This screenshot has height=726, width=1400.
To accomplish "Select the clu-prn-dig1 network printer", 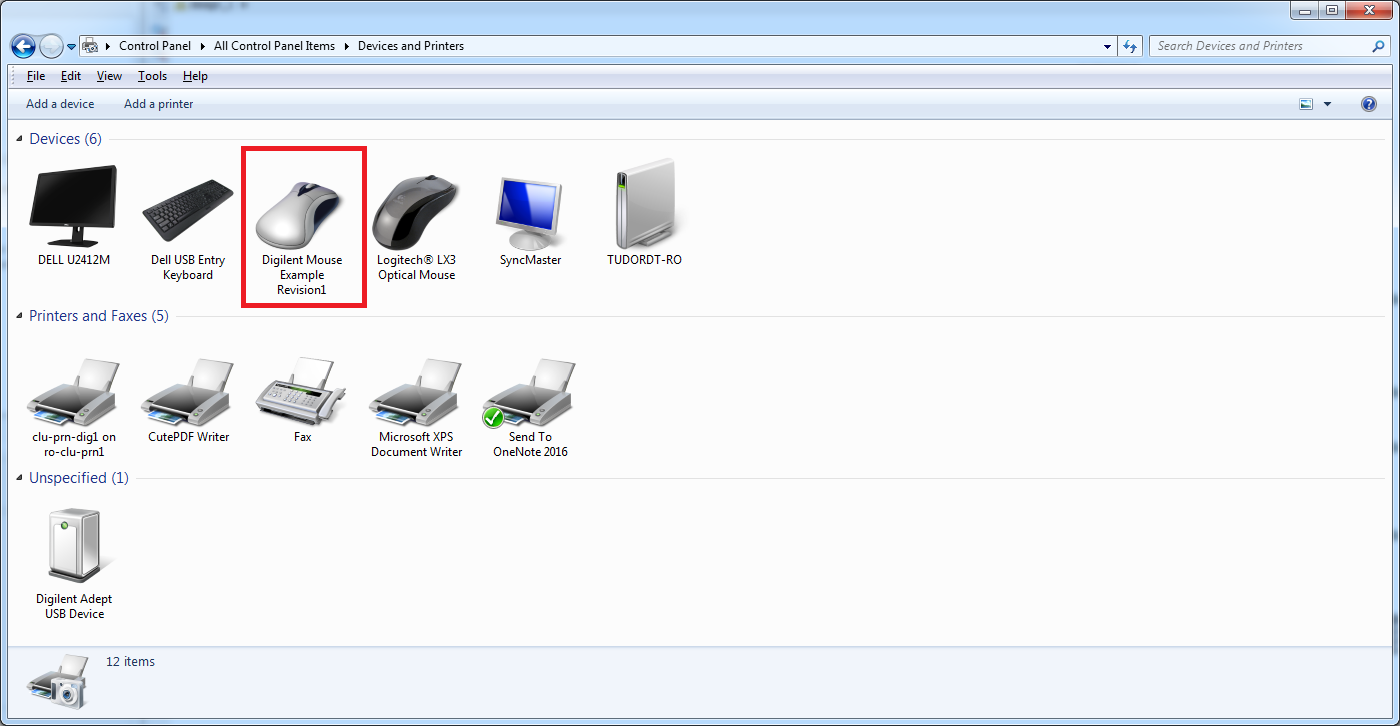I will pos(74,391).
